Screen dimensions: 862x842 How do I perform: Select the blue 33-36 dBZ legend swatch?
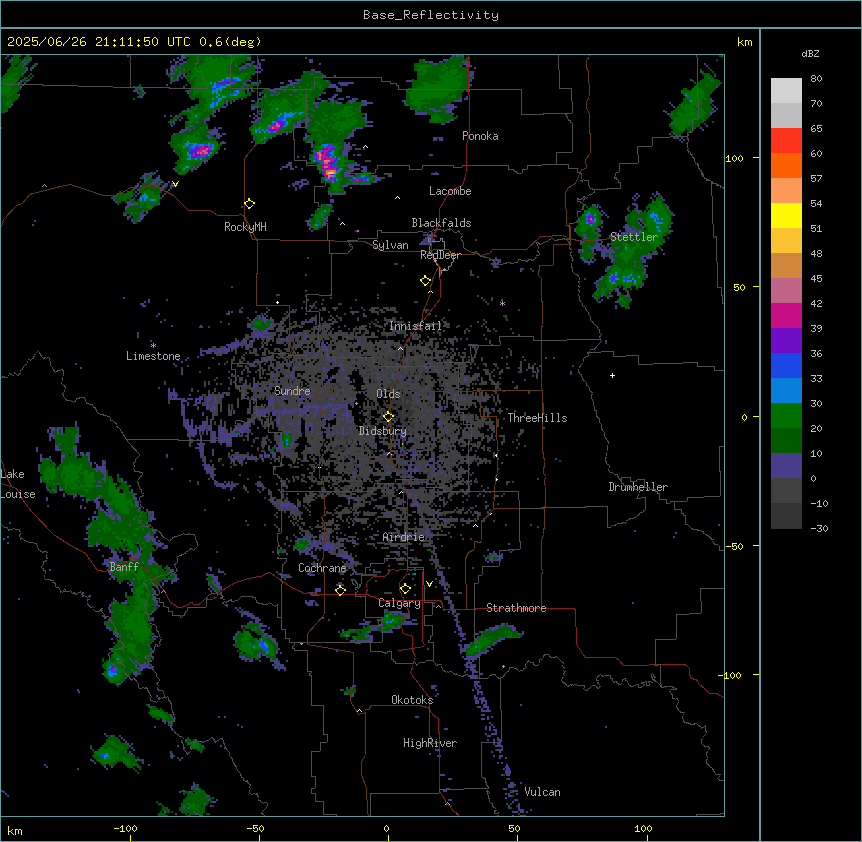(x=786, y=365)
